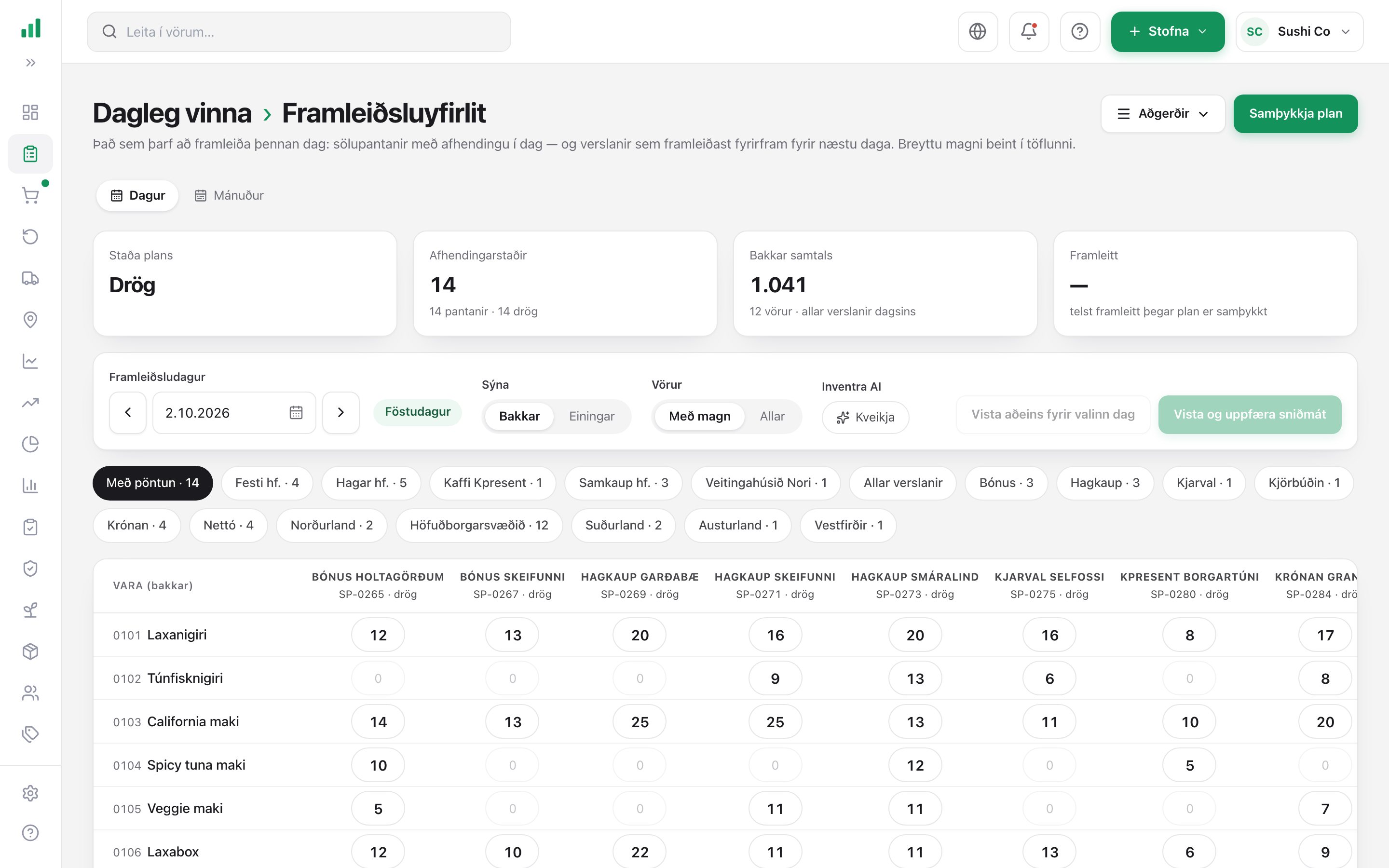The width and height of the screenshot is (1389, 868).
Task: Select the Með pöntun · 14 filter
Action: click(x=153, y=483)
